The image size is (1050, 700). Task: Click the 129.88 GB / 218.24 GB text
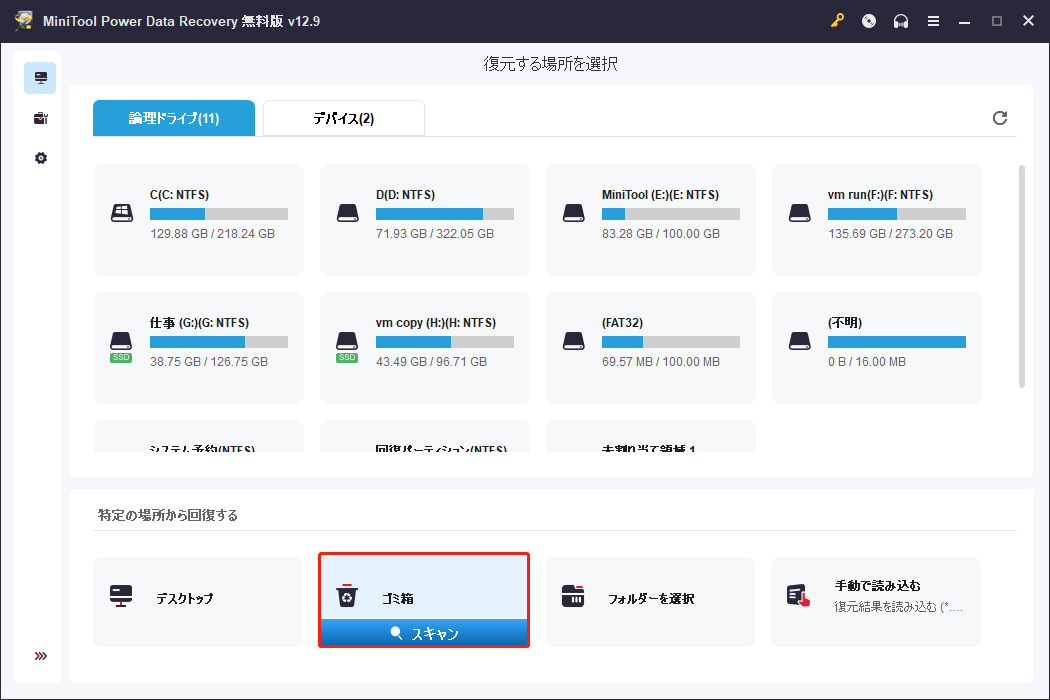212,233
